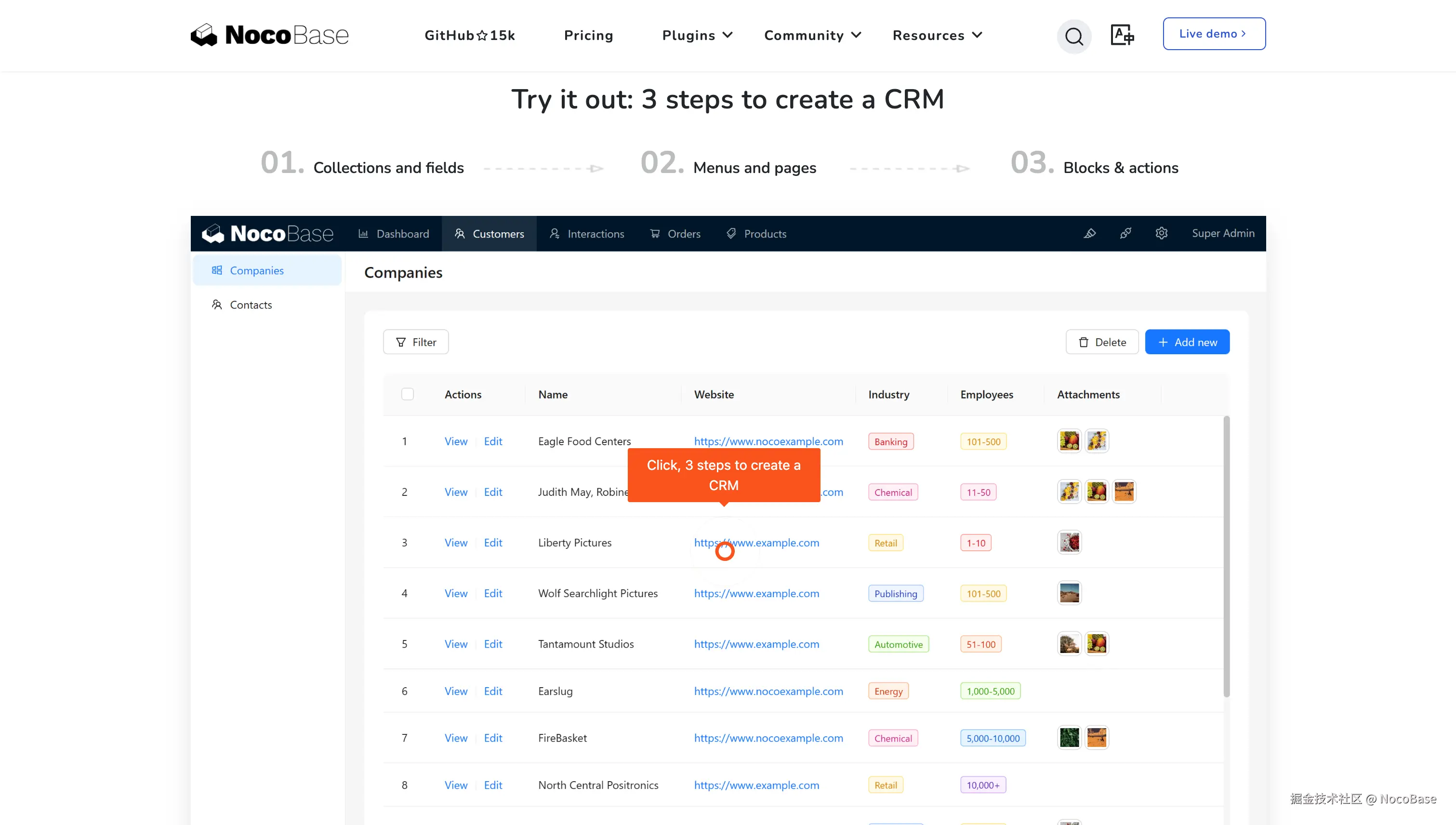The height and width of the screenshot is (825, 1456).
Task: Expand the Resources dropdown menu
Action: [x=937, y=35]
